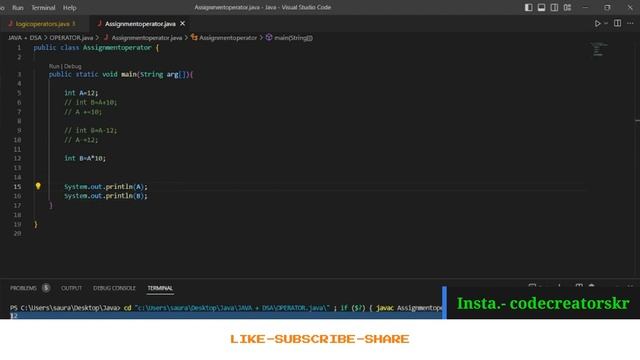Image resolution: width=640 pixels, height=360 pixels.
Task: Toggle secondary side bar layout icon
Action: click(554, 7)
